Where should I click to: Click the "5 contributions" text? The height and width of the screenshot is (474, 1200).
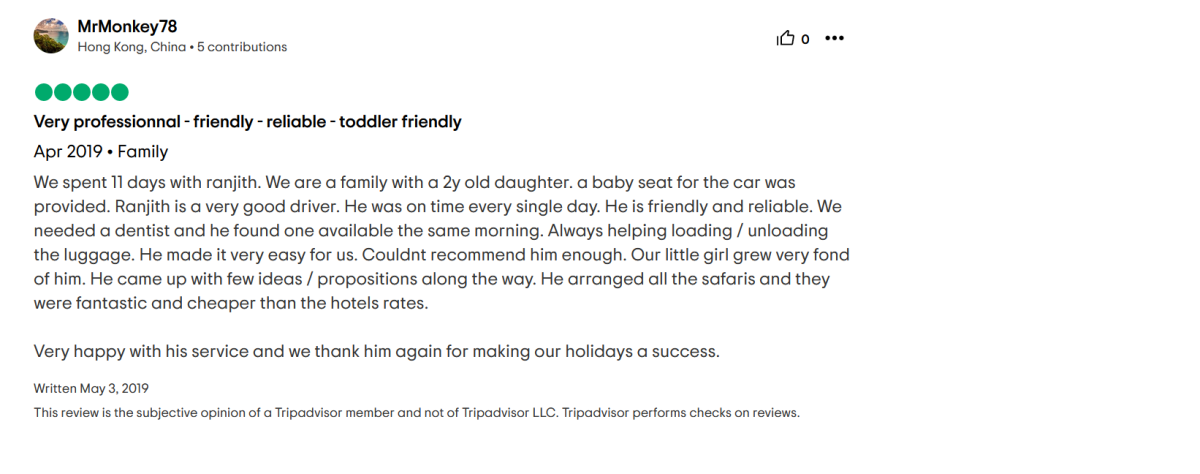pos(242,47)
